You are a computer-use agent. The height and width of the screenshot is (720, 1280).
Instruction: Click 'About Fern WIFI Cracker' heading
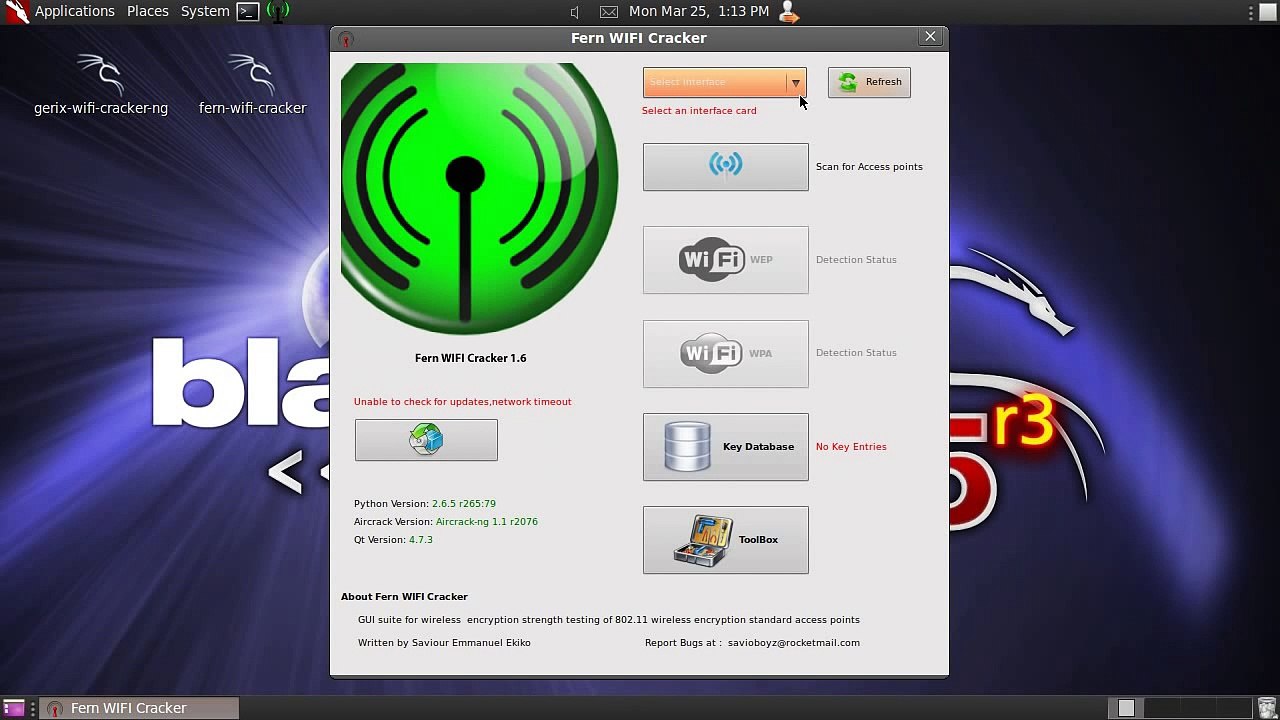[404, 597]
